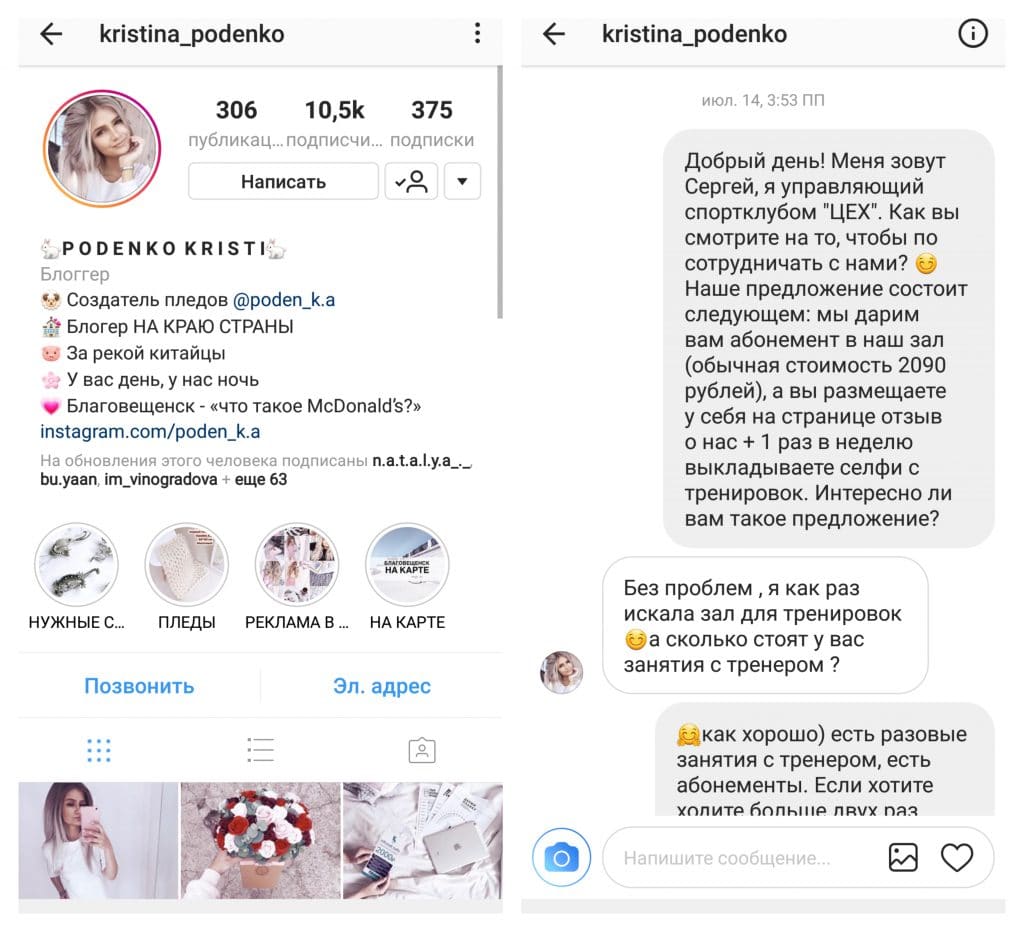Switch to list view of posts

point(261,750)
